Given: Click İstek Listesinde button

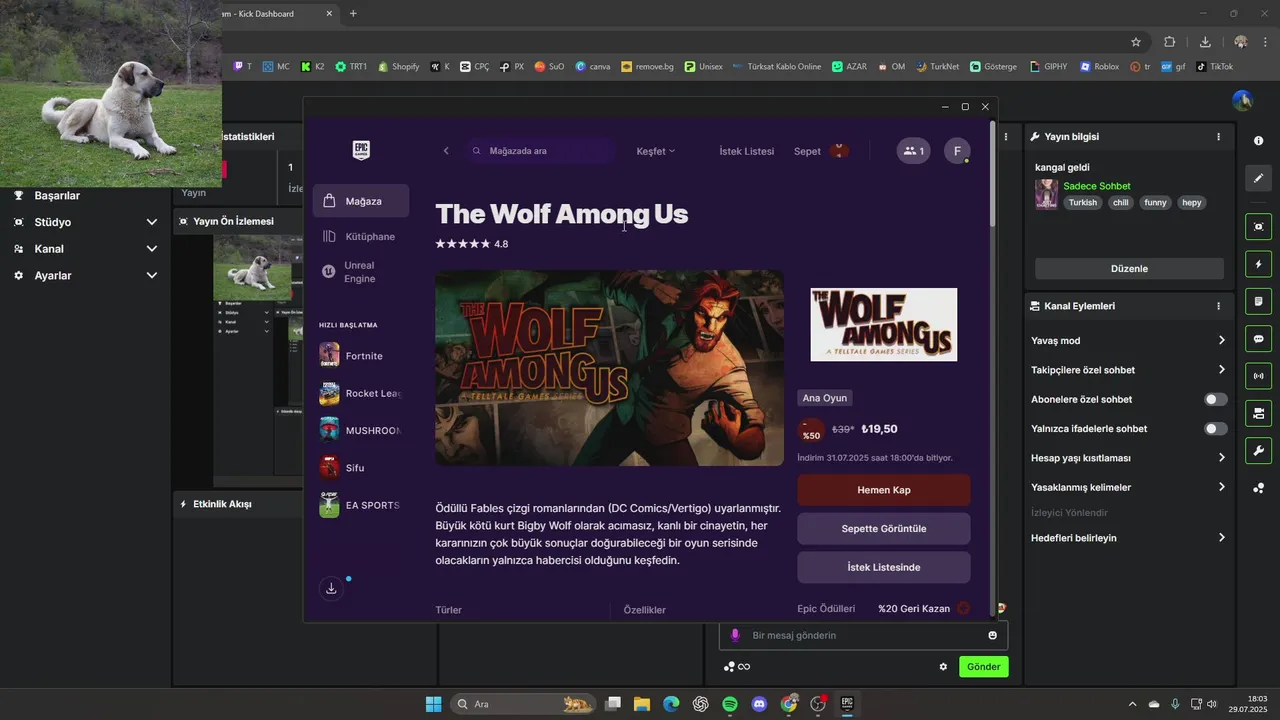Looking at the screenshot, I should click(884, 567).
